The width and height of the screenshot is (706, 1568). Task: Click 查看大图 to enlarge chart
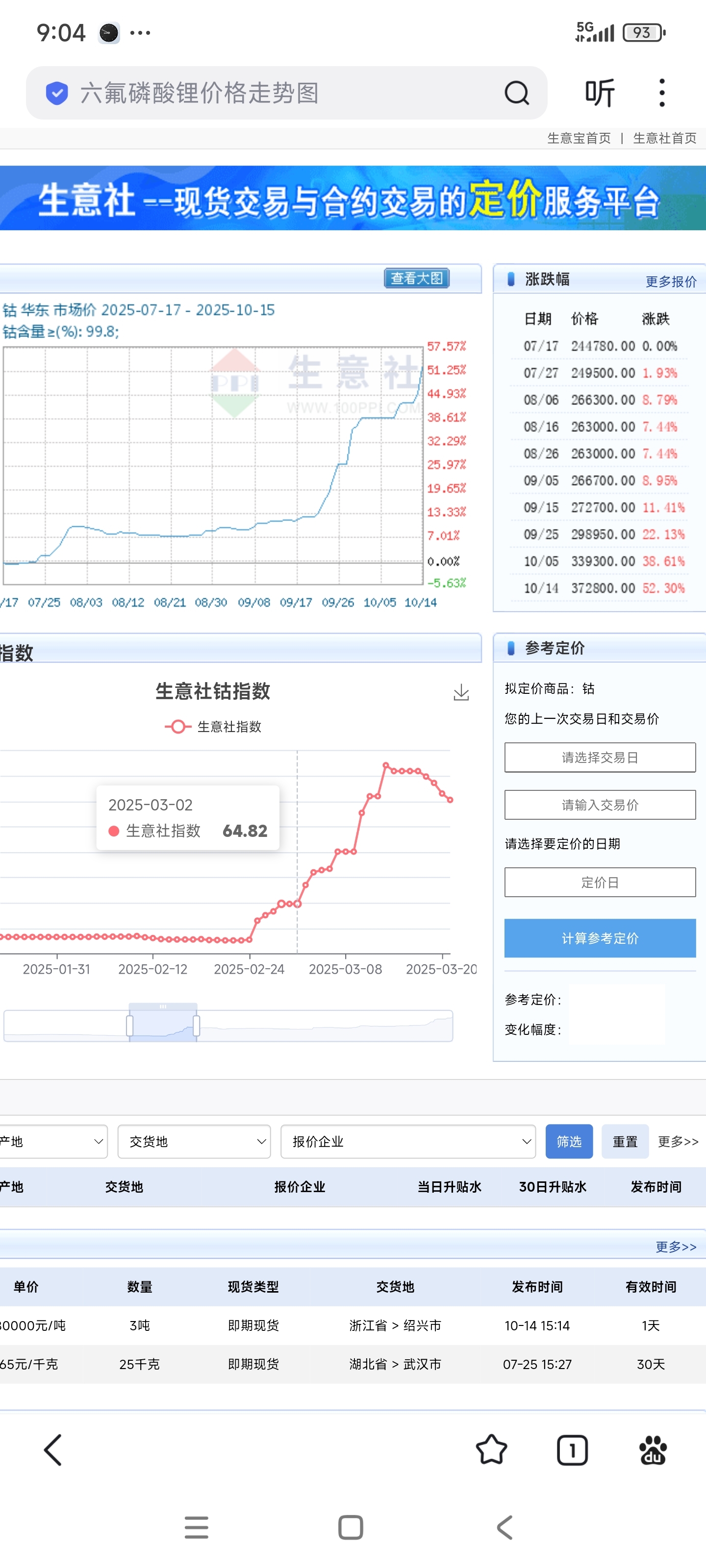(x=417, y=278)
